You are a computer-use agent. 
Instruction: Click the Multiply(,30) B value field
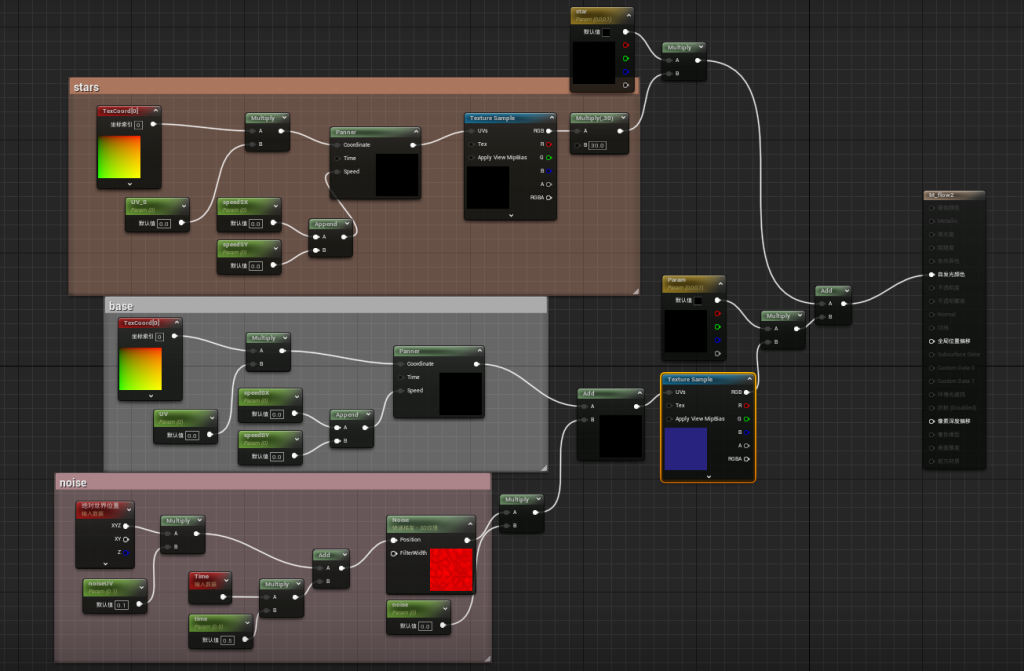point(597,146)
